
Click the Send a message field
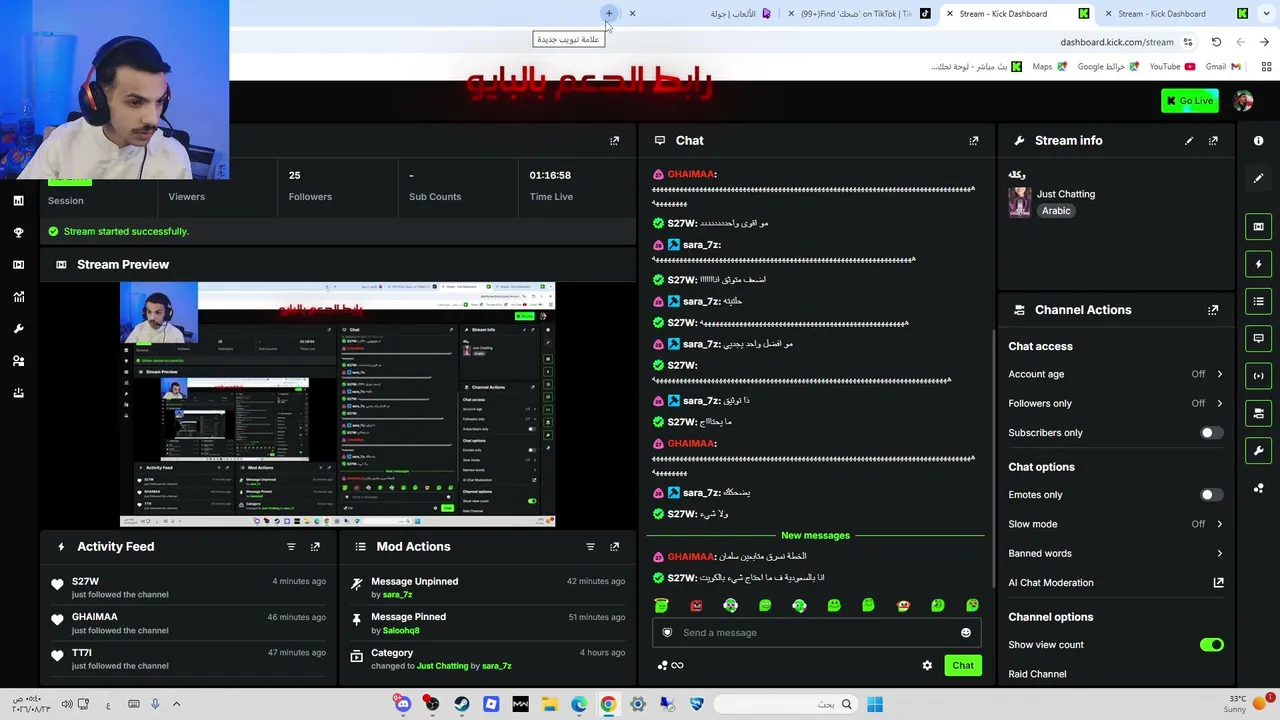coord(815,632)
